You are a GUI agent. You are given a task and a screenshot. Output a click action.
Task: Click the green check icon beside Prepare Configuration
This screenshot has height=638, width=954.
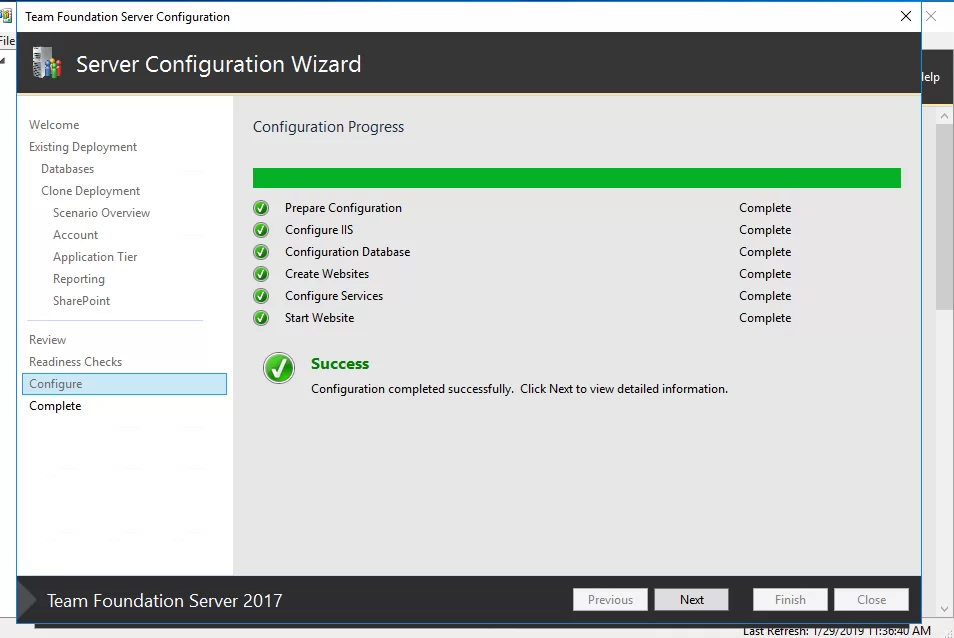click(x=261, y=208)
